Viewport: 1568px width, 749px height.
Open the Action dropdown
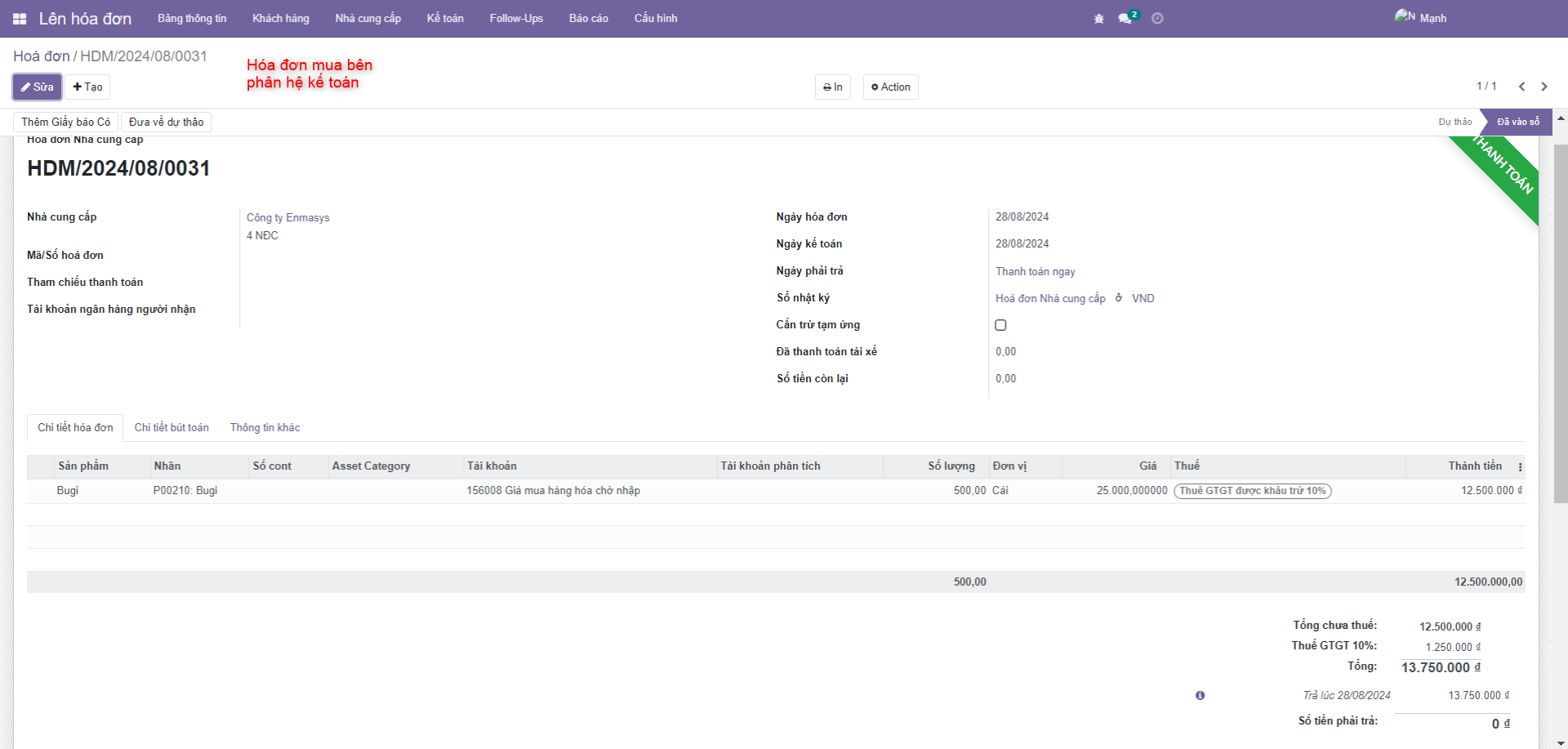(x=890, y=87)
